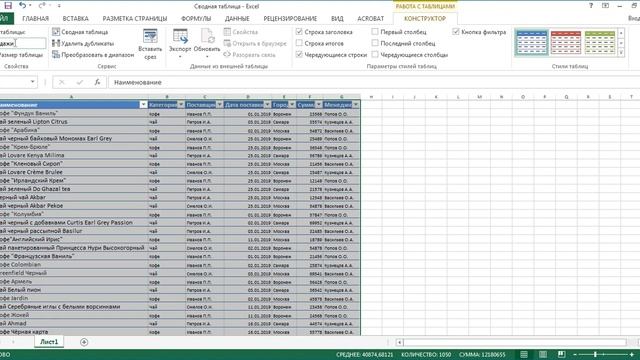
Task: Click the table name input field
Action: 22,43
